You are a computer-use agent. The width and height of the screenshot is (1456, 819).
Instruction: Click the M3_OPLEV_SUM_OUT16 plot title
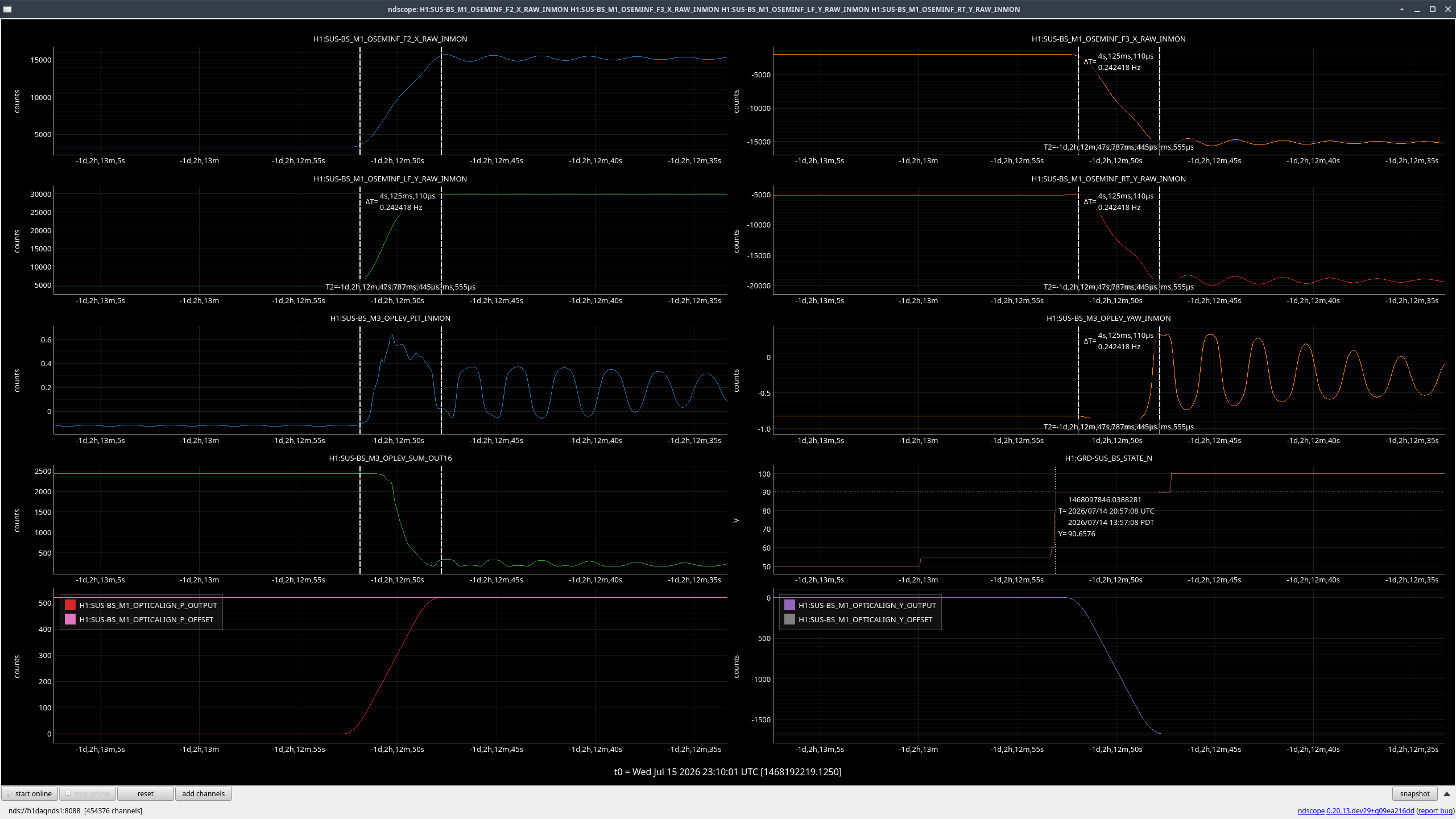point(390,458)
